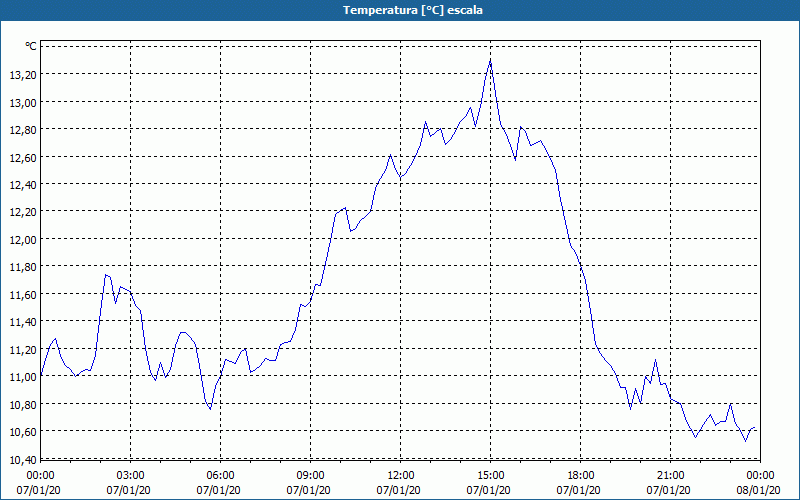Select the 18:00 time label
Image resolution: width=800 pixels, height=500 pixels.
click(x=581, y=476)
